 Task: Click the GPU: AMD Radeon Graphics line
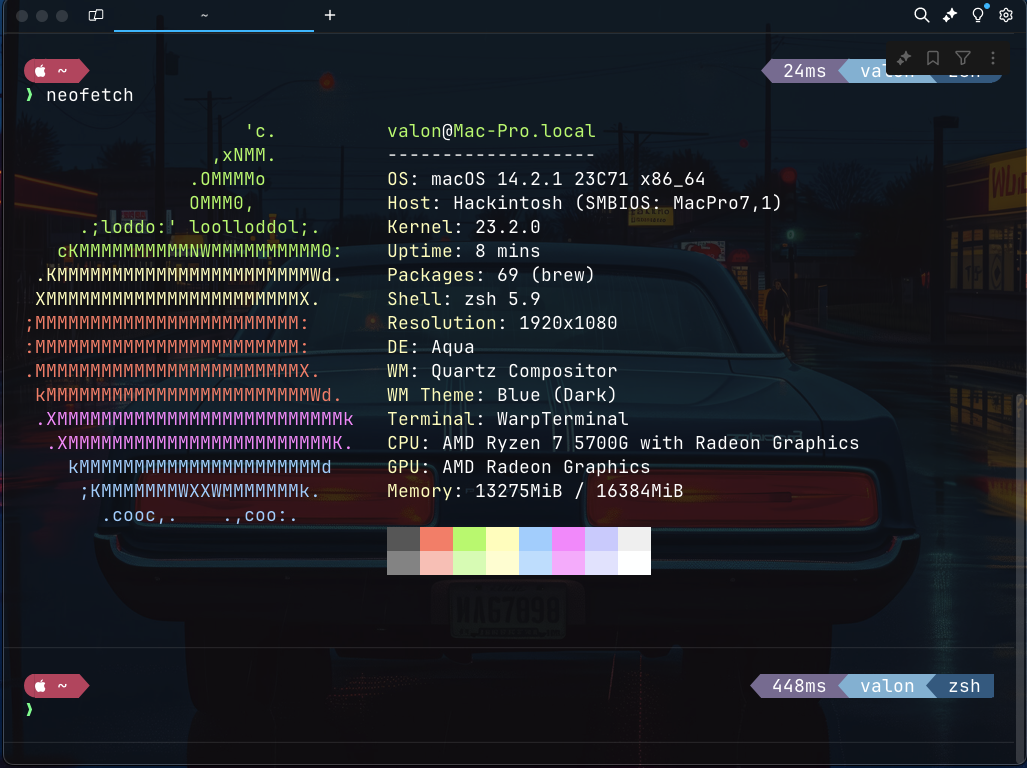[519, 467]
